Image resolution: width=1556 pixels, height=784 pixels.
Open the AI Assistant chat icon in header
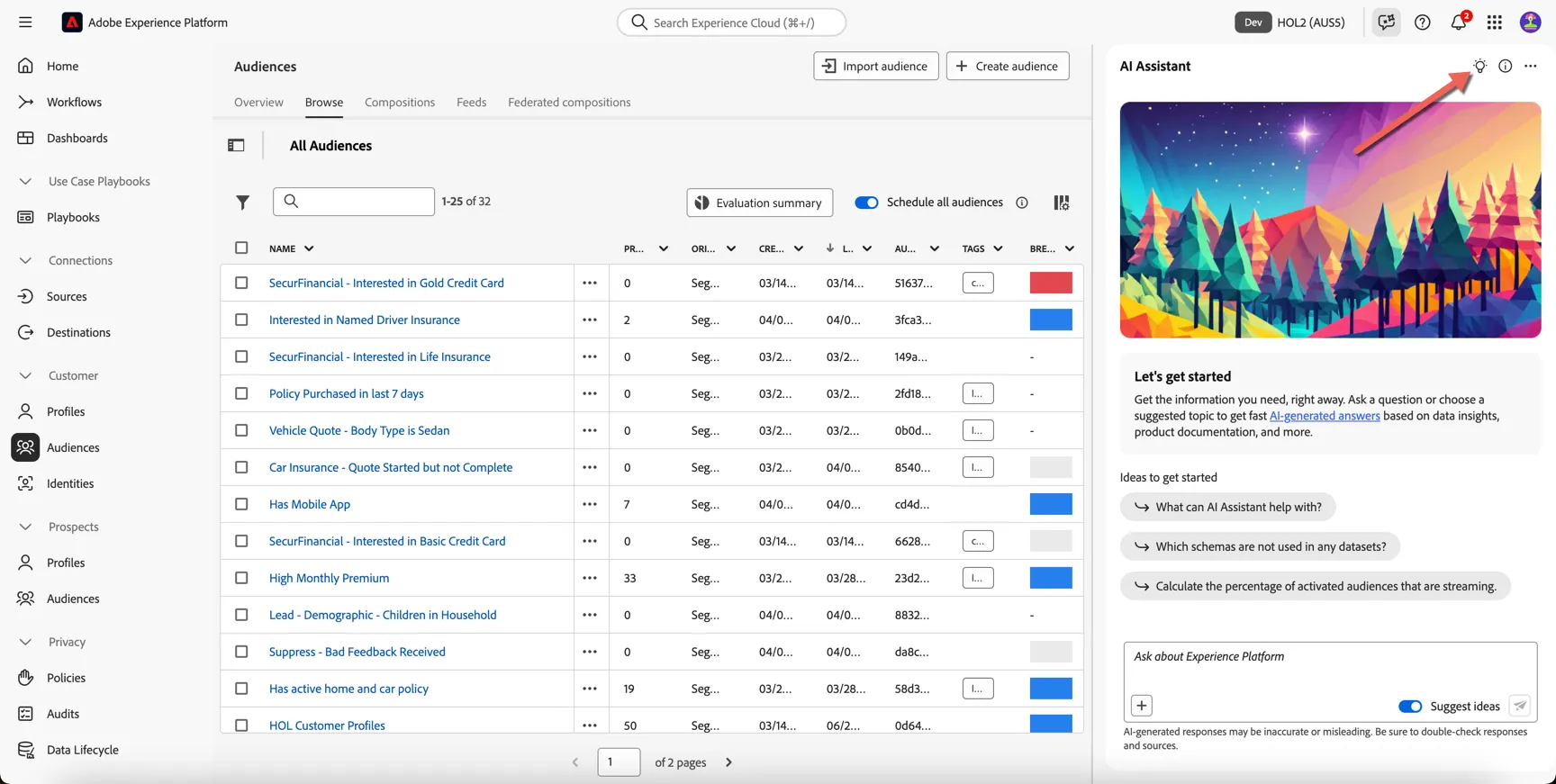pos(1386,23)
